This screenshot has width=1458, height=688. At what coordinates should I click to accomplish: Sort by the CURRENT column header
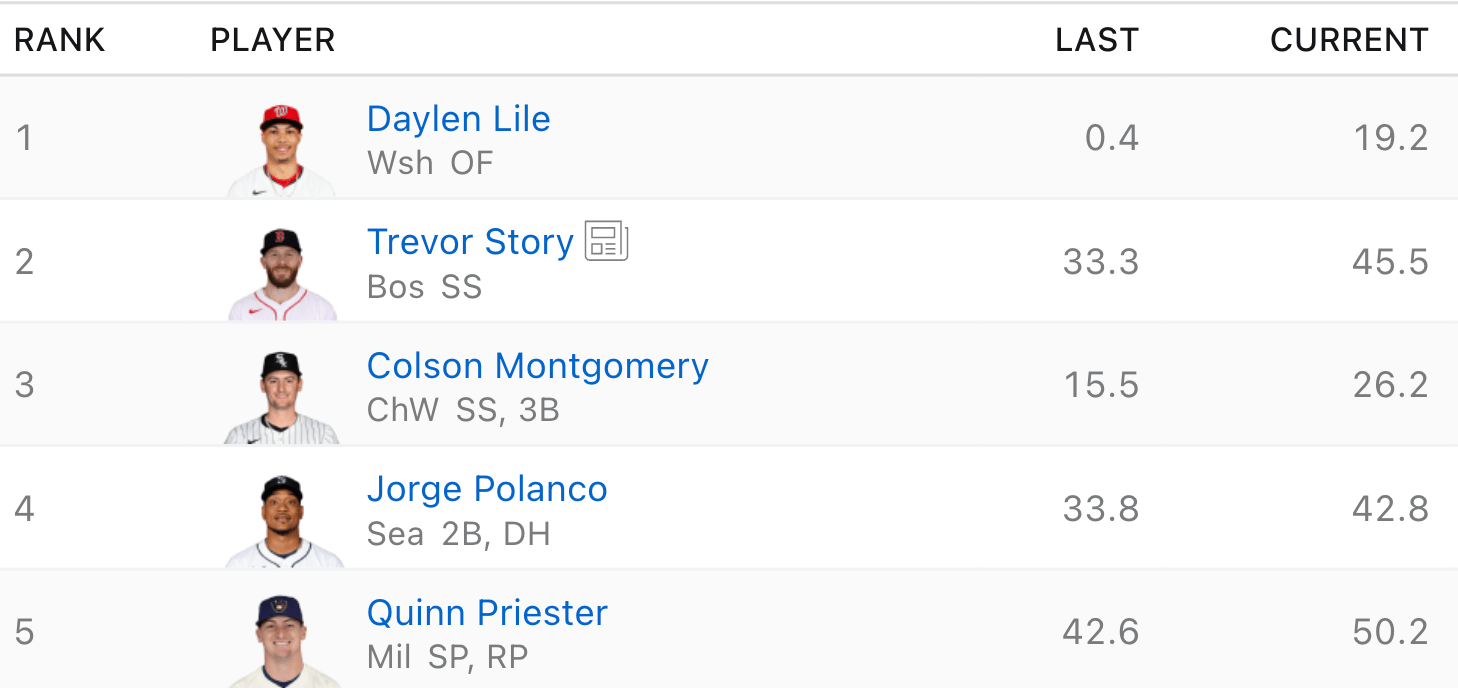click(1348, 40)
